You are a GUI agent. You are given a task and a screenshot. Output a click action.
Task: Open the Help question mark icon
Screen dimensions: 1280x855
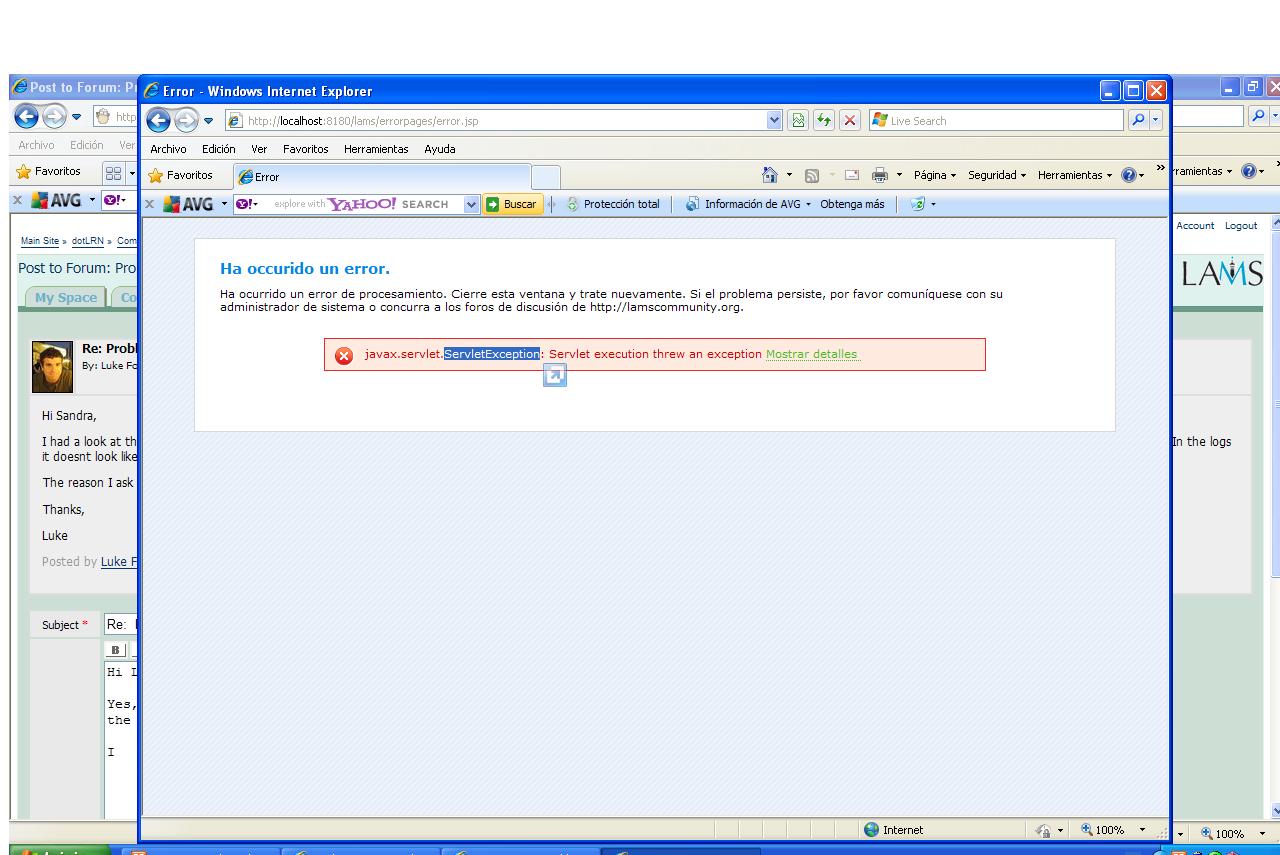(1128, 176)
